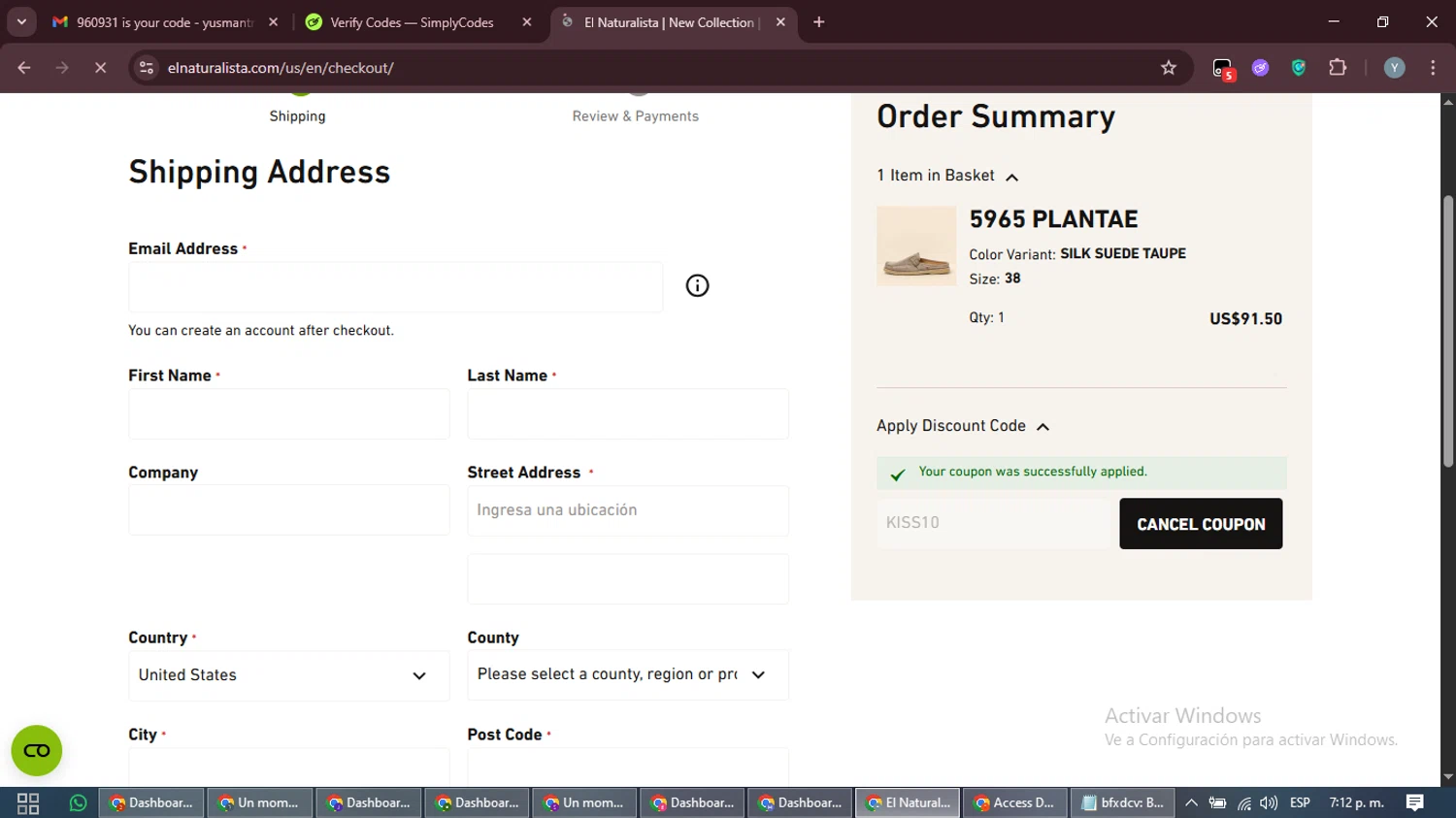Close the Verify Codes — SimplyCodes tab
The width and height of the screenshot is (1456, 818).
point(527,22)
